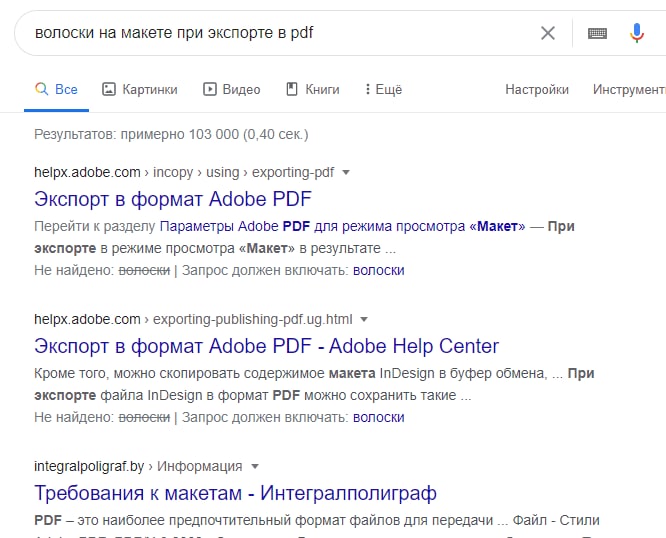The height and width of the screenshot is (538, 666).
Task: Expand dropdown arrow beside integralpoligraf.by Информация
Action: [x=255, y=466]
